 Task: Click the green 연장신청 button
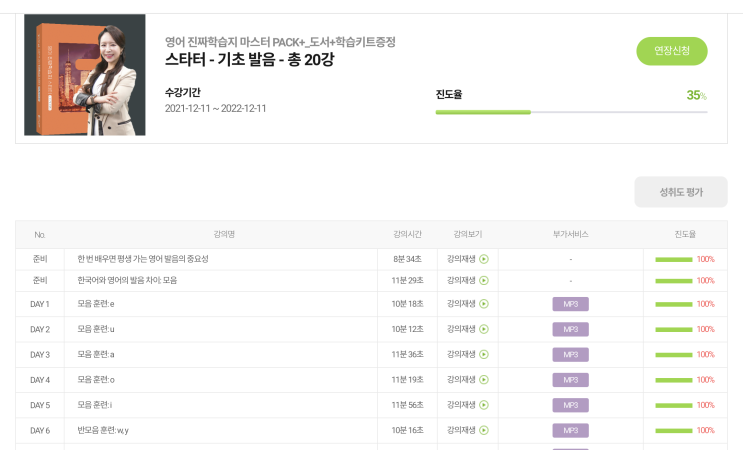(671, 51)
